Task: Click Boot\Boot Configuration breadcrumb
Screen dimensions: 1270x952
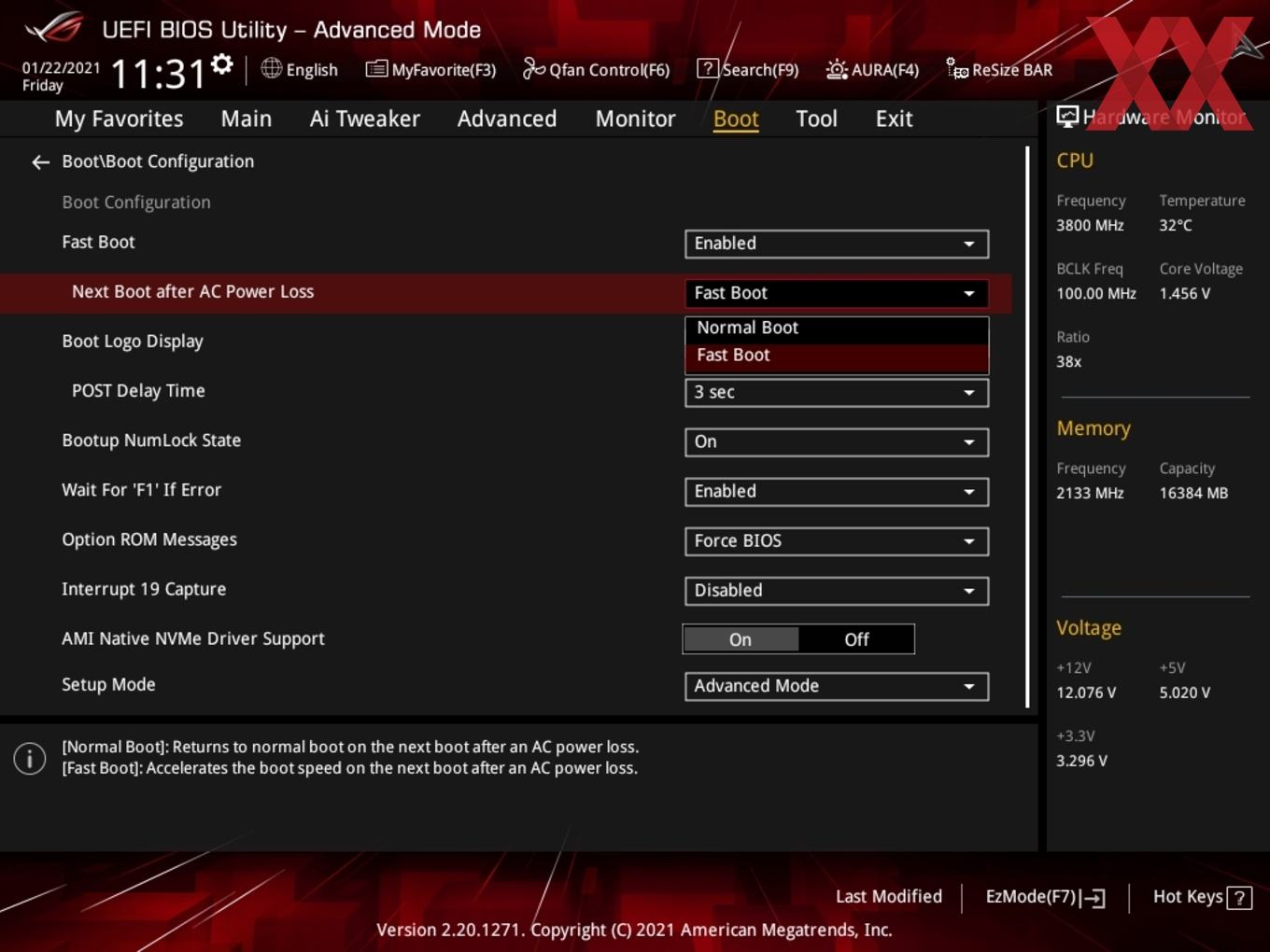Action: pyautogui.click(x=158, y=161)
